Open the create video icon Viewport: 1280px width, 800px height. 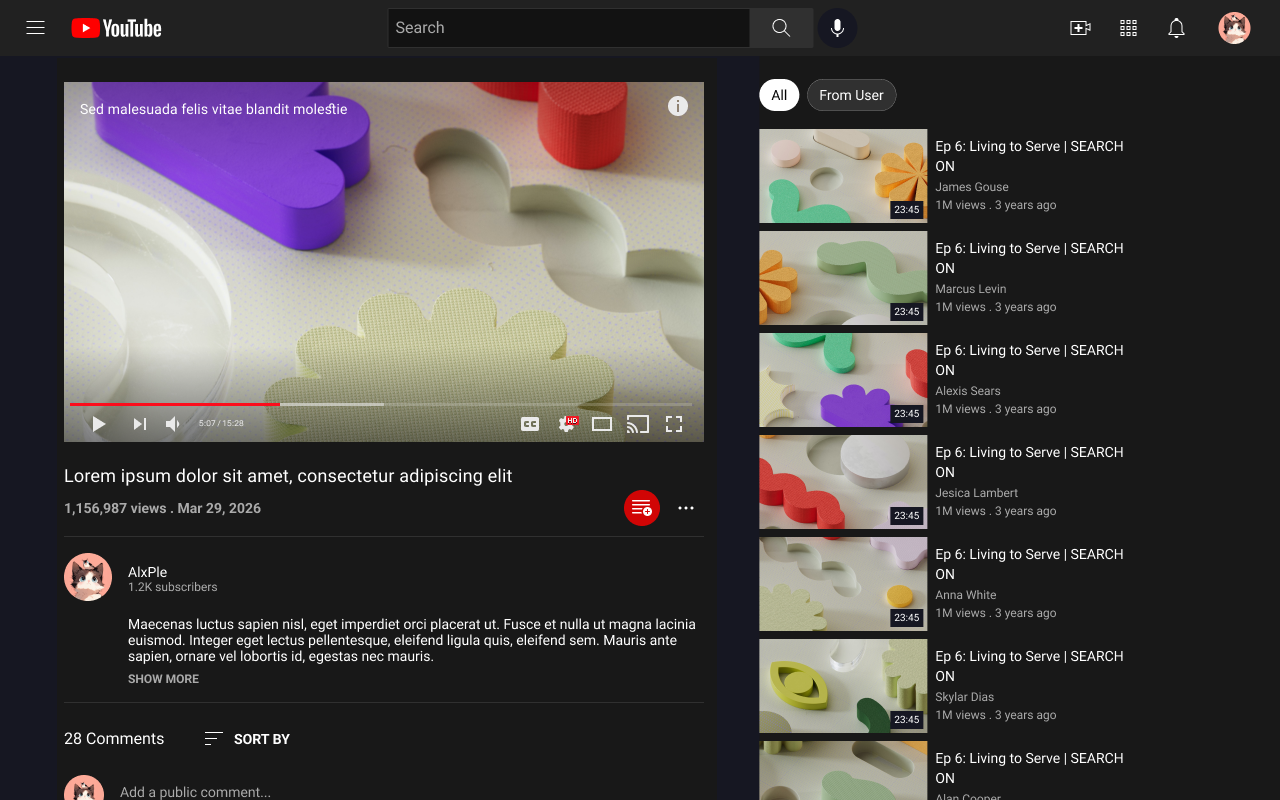pyautogui.click(x=1080, y=28)
